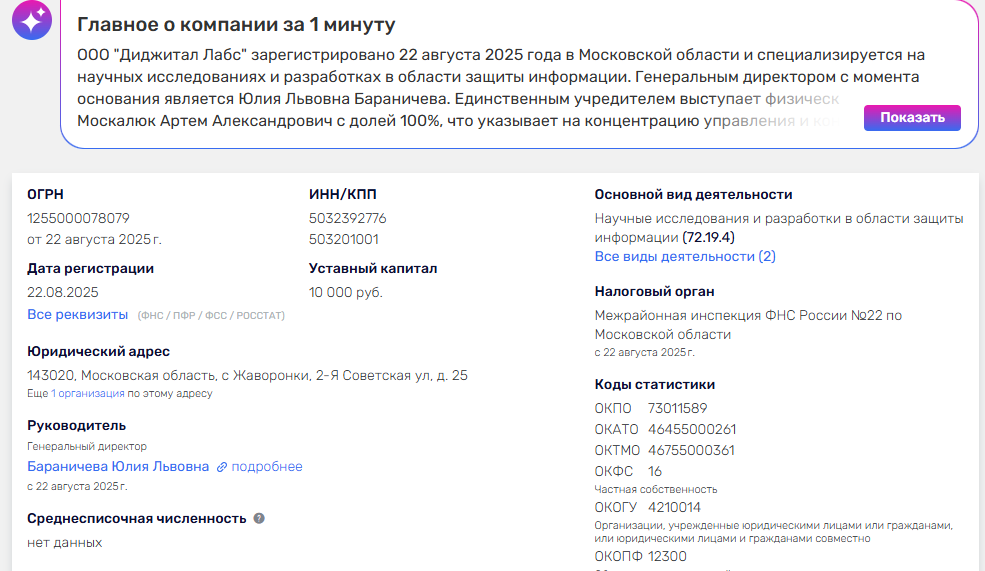The height and width of the screenshot is (571, 985).
Task: Open Все реквизиты link
Action: pyautogui.click(x=77, y=314)
